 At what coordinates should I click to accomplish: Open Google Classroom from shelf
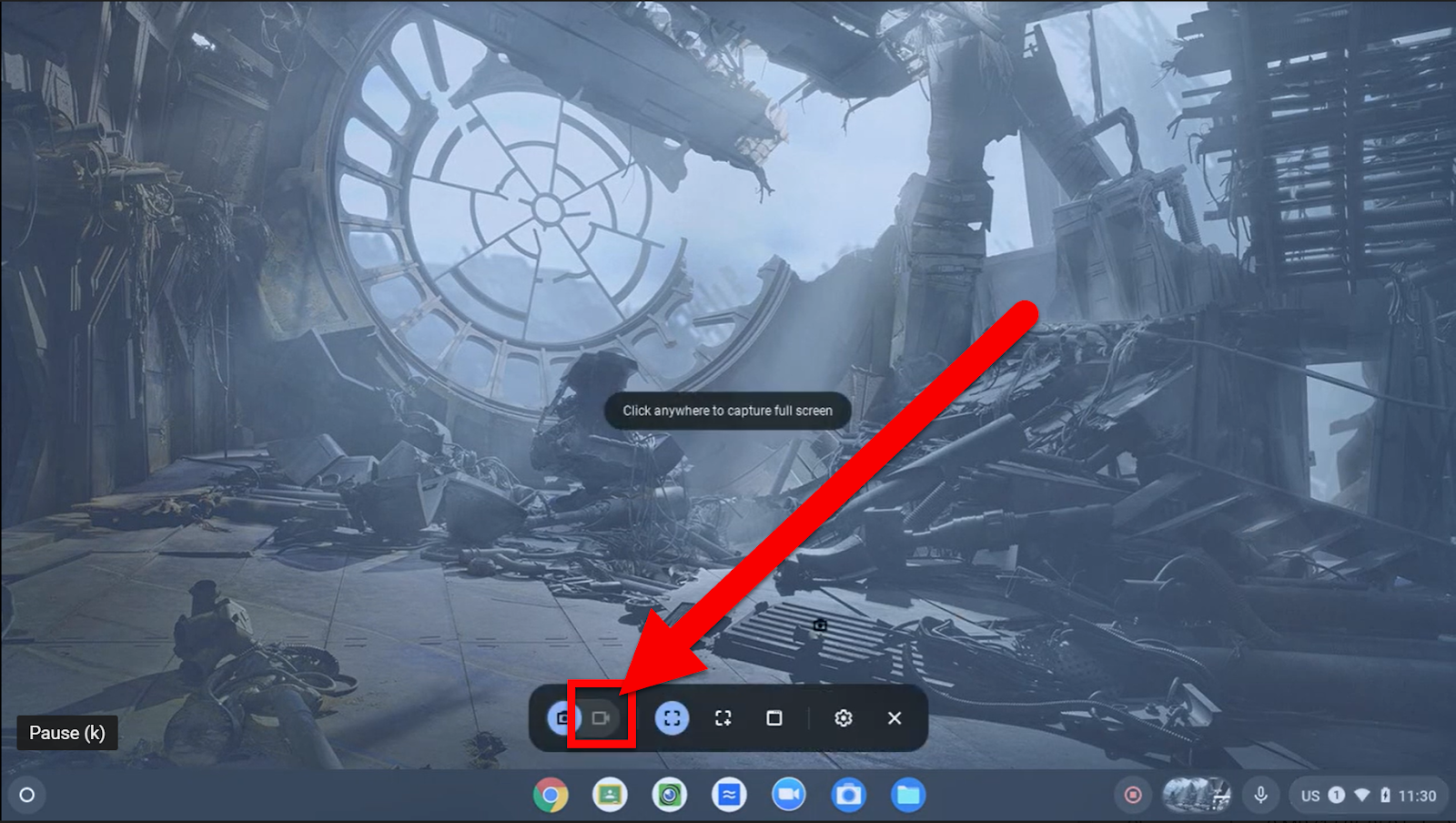[x=610, y=795]
